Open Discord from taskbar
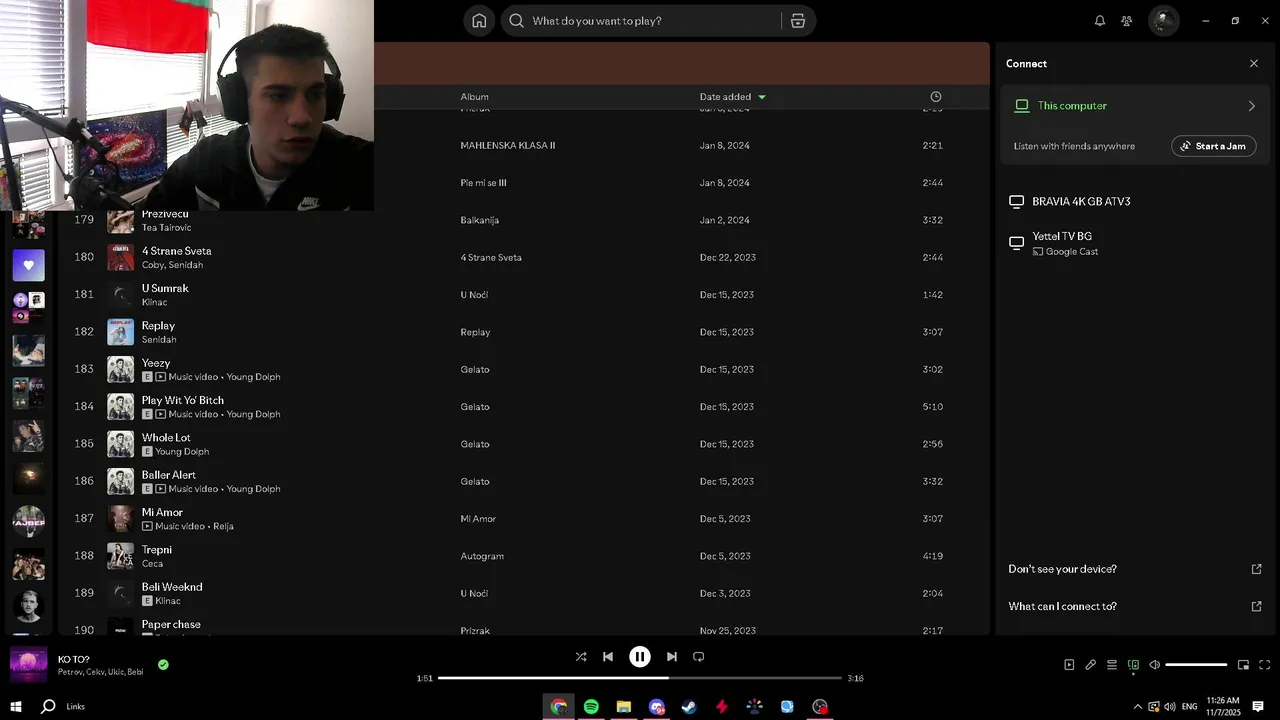 [x=656, y=707]
